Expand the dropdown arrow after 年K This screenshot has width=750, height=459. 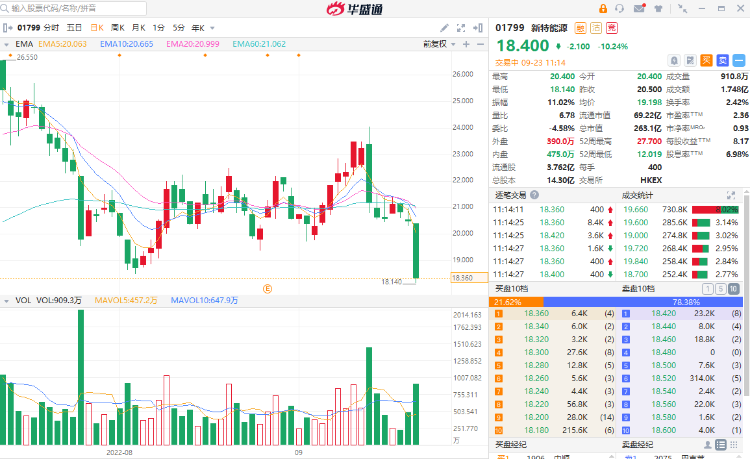click(213, 28)
